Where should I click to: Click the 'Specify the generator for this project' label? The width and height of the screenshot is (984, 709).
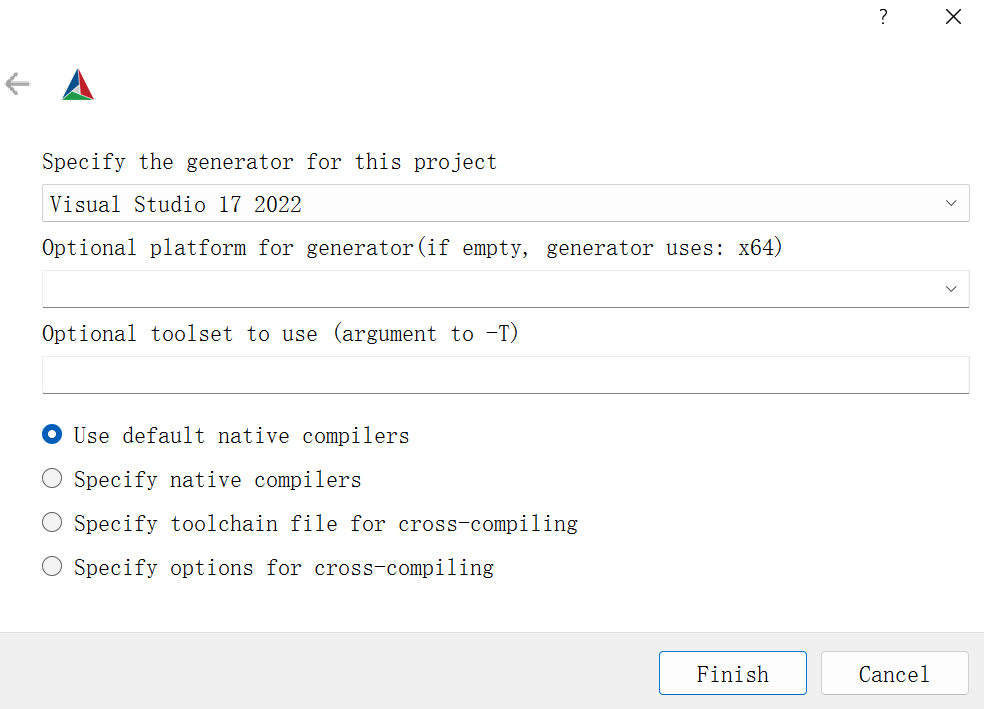pos(269,162)
